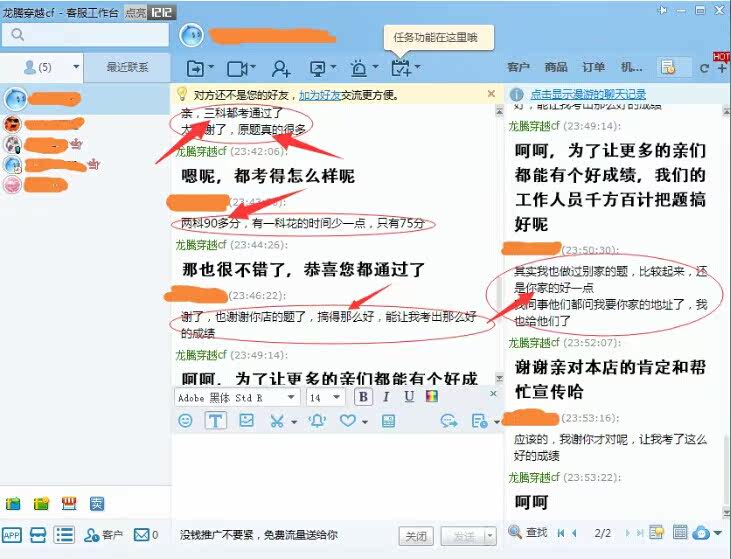The image size is (731, 559).
Task: Toggle underline text formatting
Action: (409, 397)
